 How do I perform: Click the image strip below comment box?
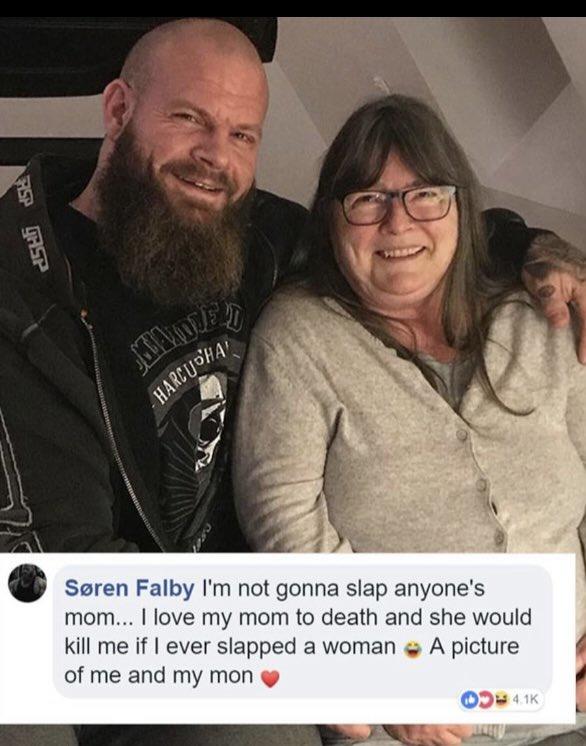pos(293,735)
